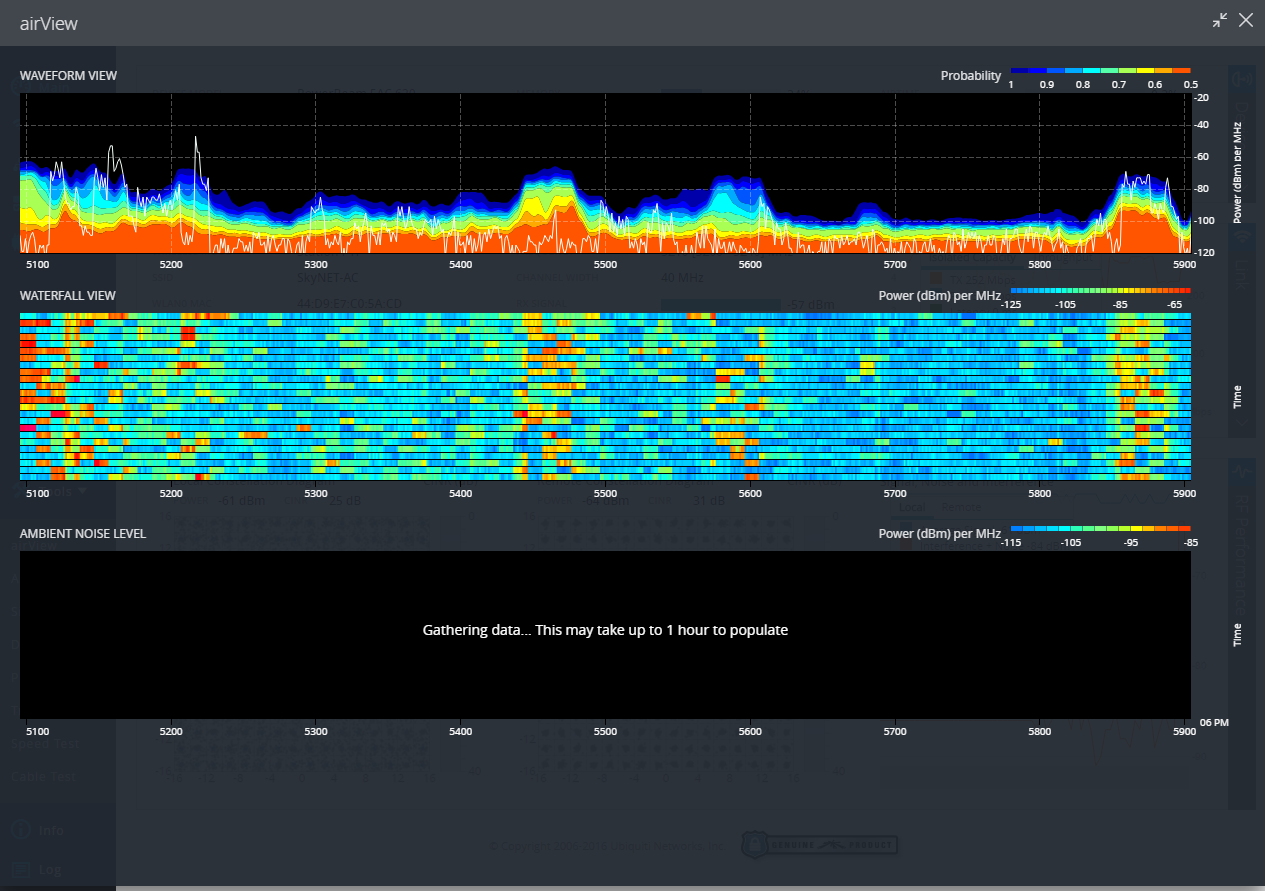The width and height of the screenshot is (1265, 891).
Task: Click the Cable Test item in the dimmed sidebar
Action: coord(42,775)
